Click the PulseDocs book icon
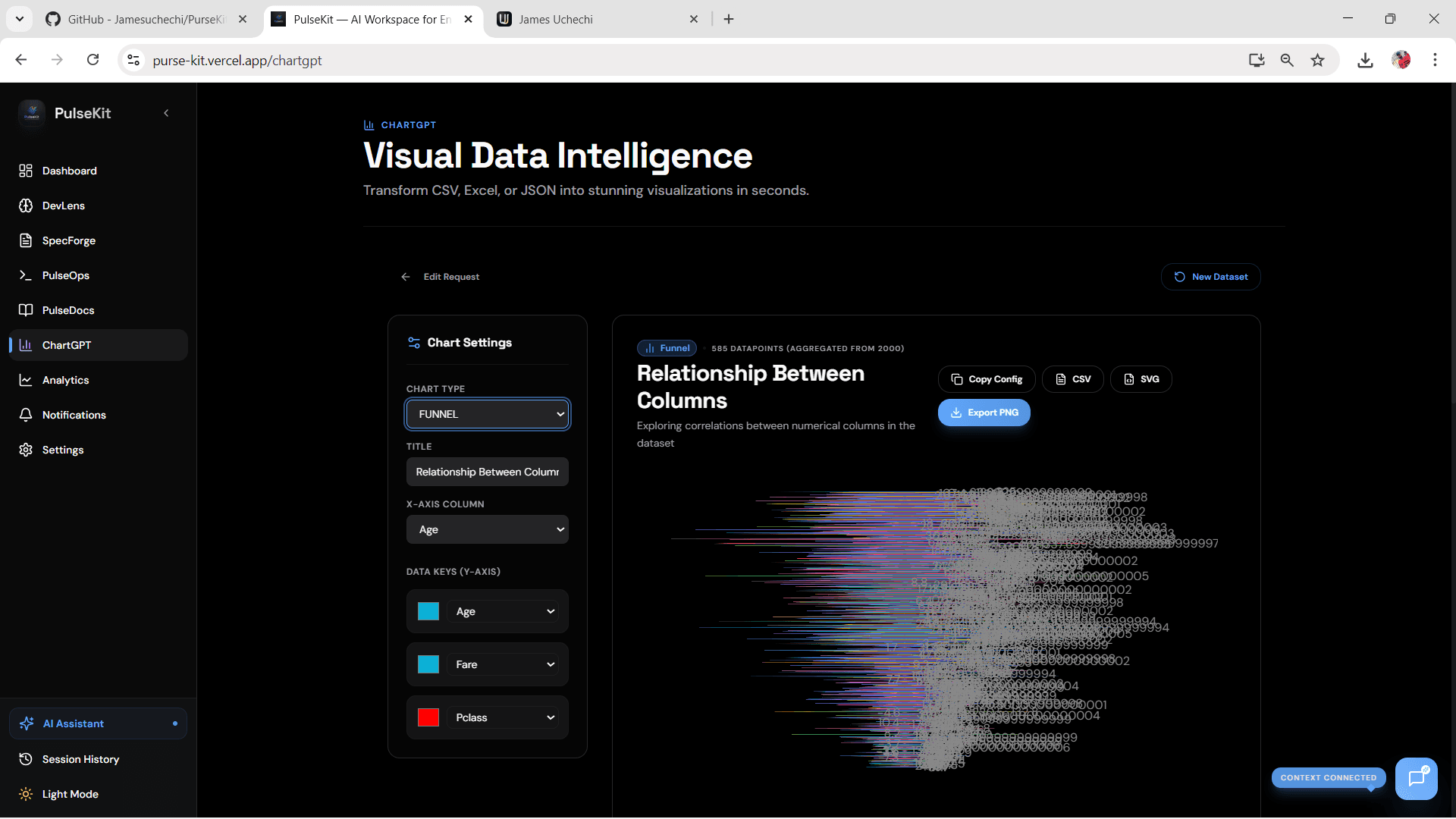 click(x=26, y=310)
